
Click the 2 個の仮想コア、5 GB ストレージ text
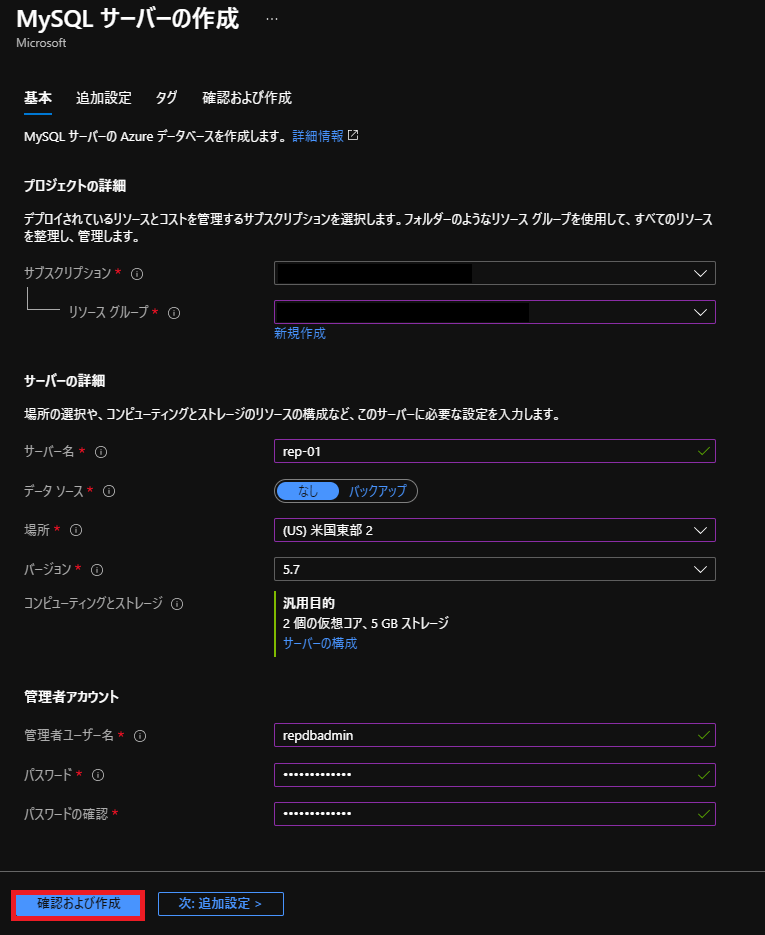tap(366, 623)
